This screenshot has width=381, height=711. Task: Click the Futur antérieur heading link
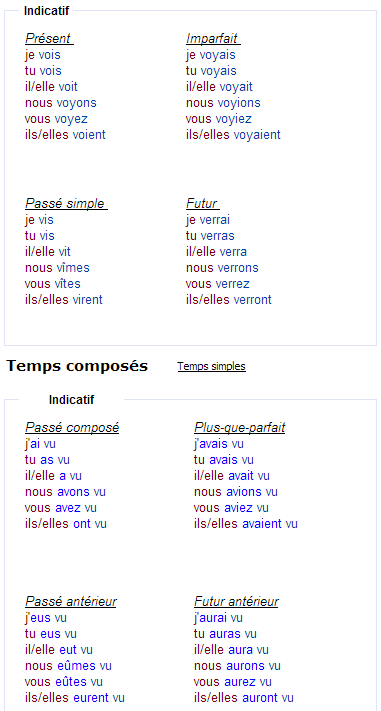coord(236,602)
